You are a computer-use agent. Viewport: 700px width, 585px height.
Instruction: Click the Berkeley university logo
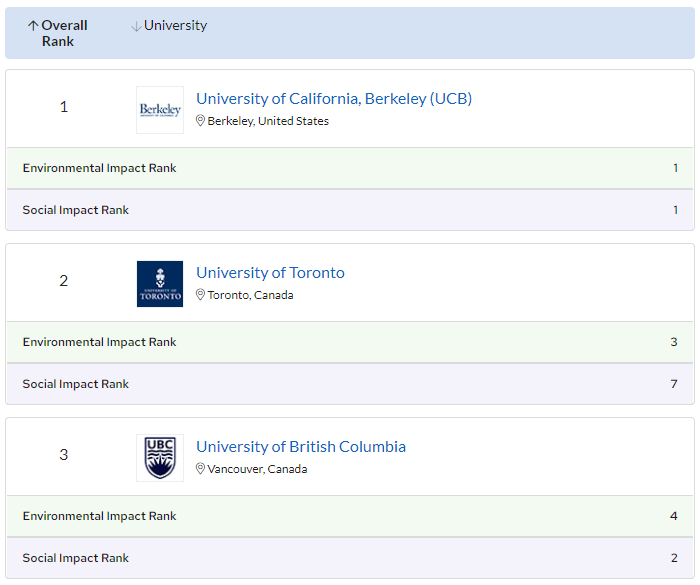(160, 110)
